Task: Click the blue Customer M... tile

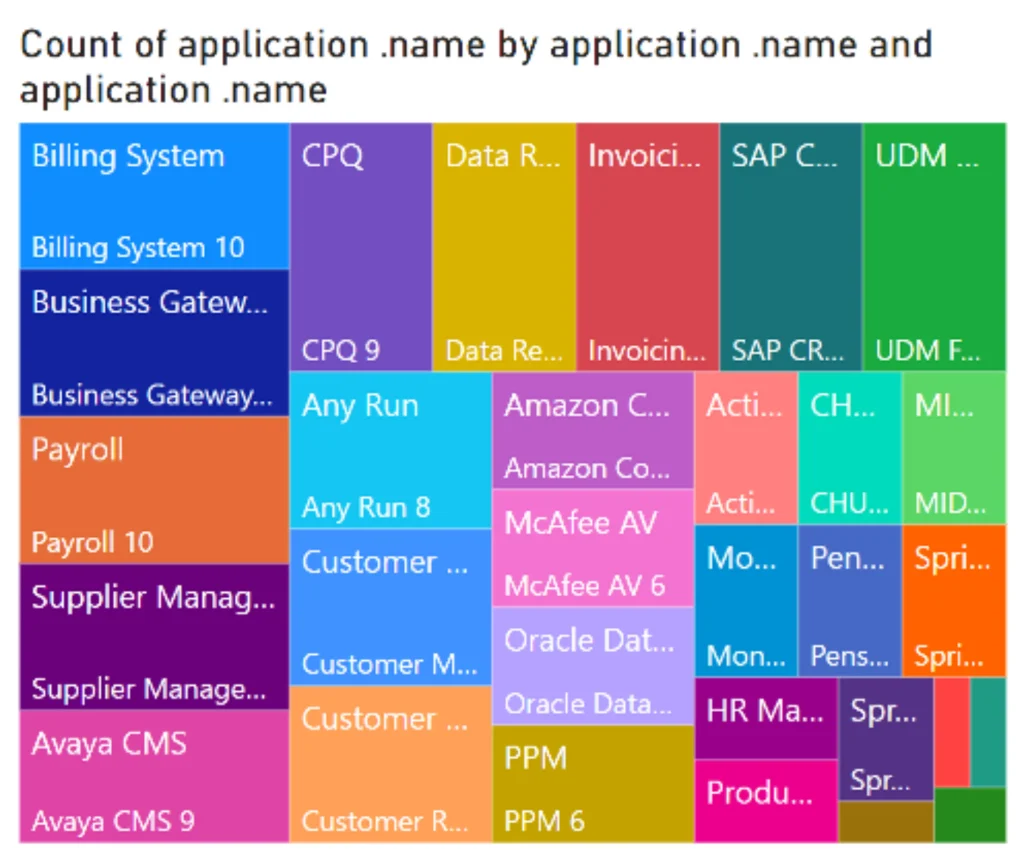Action: 391,607
